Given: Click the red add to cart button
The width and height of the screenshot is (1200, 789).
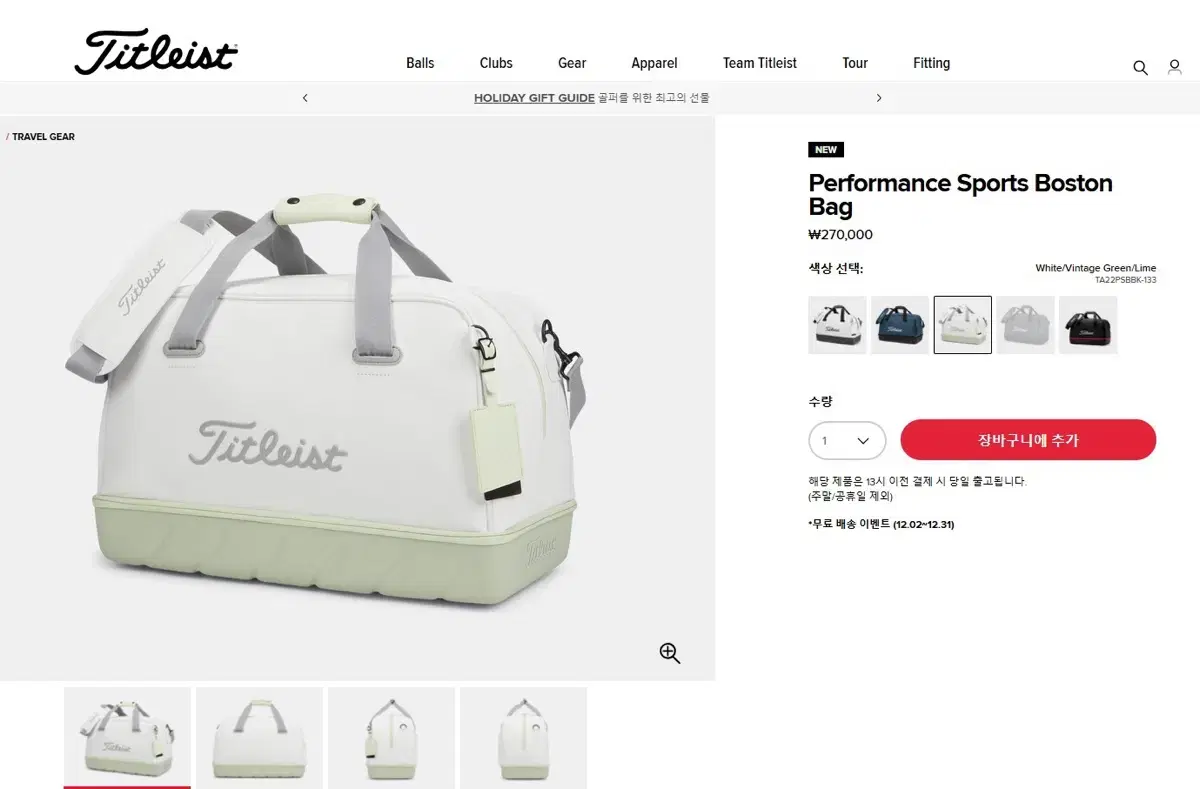Looking at the screenshot, I should 1028,440.
